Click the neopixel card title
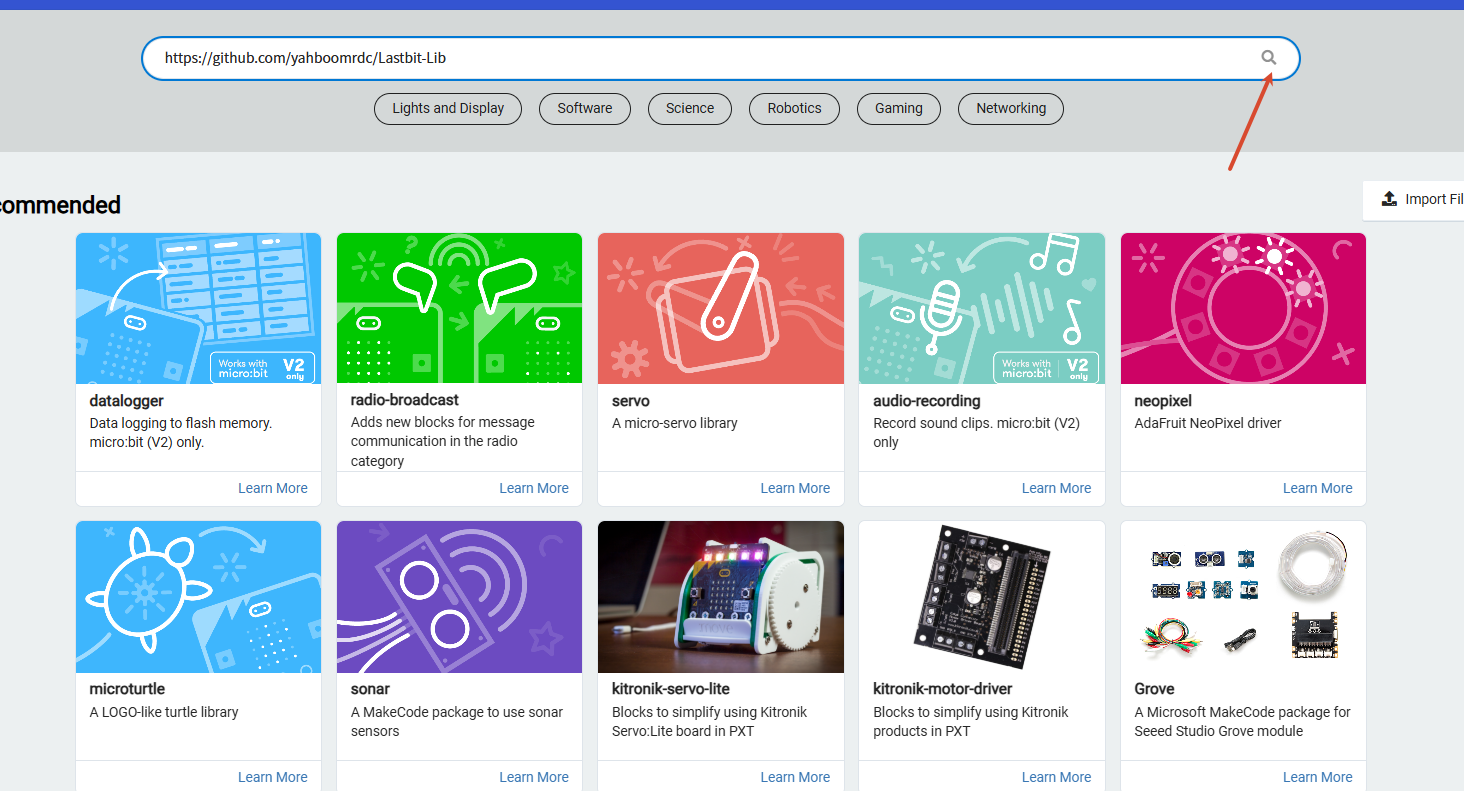1464x791 pixels. pos(1163,401)
